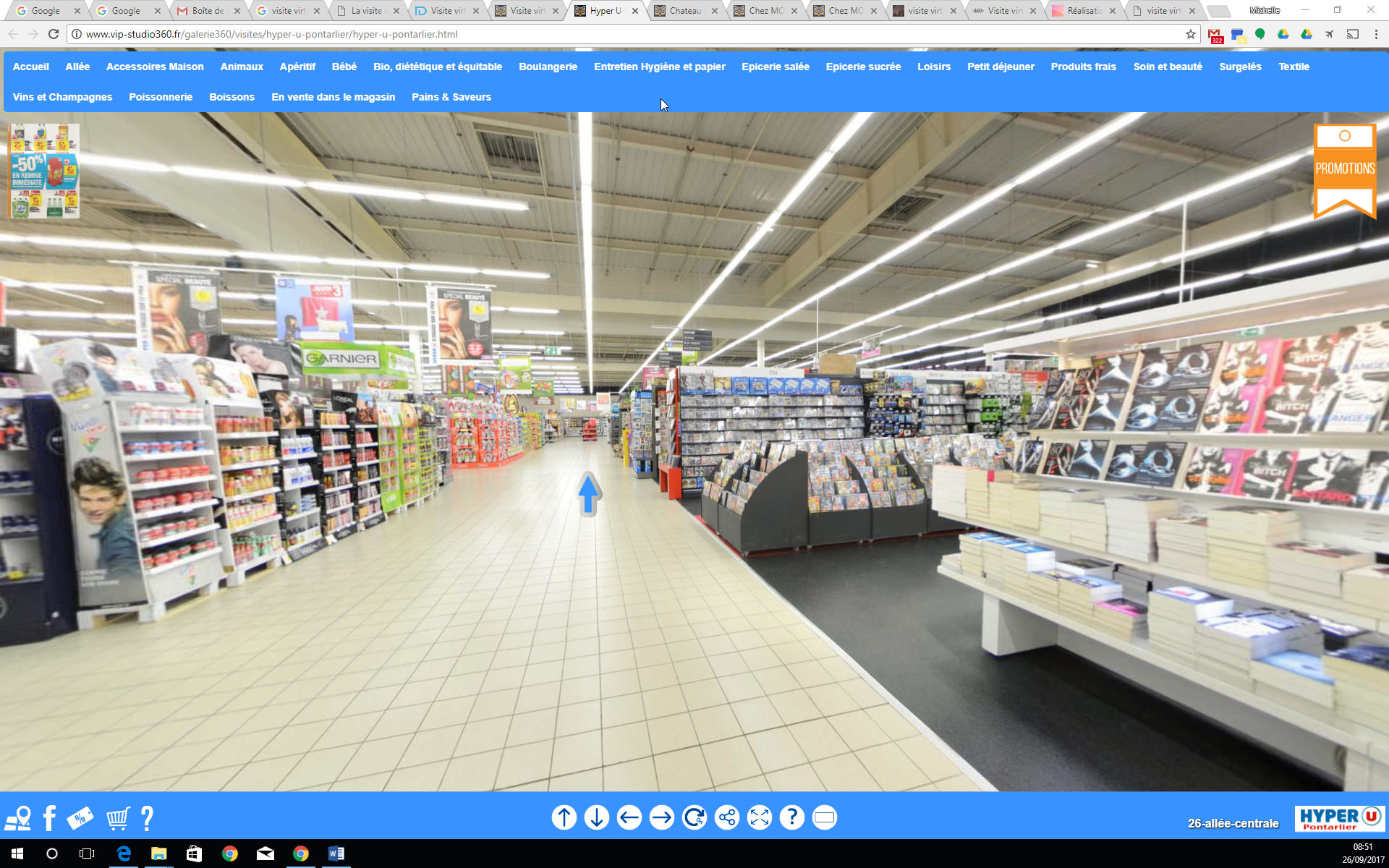Open the Boulangerie menu item

pos(548,67)
